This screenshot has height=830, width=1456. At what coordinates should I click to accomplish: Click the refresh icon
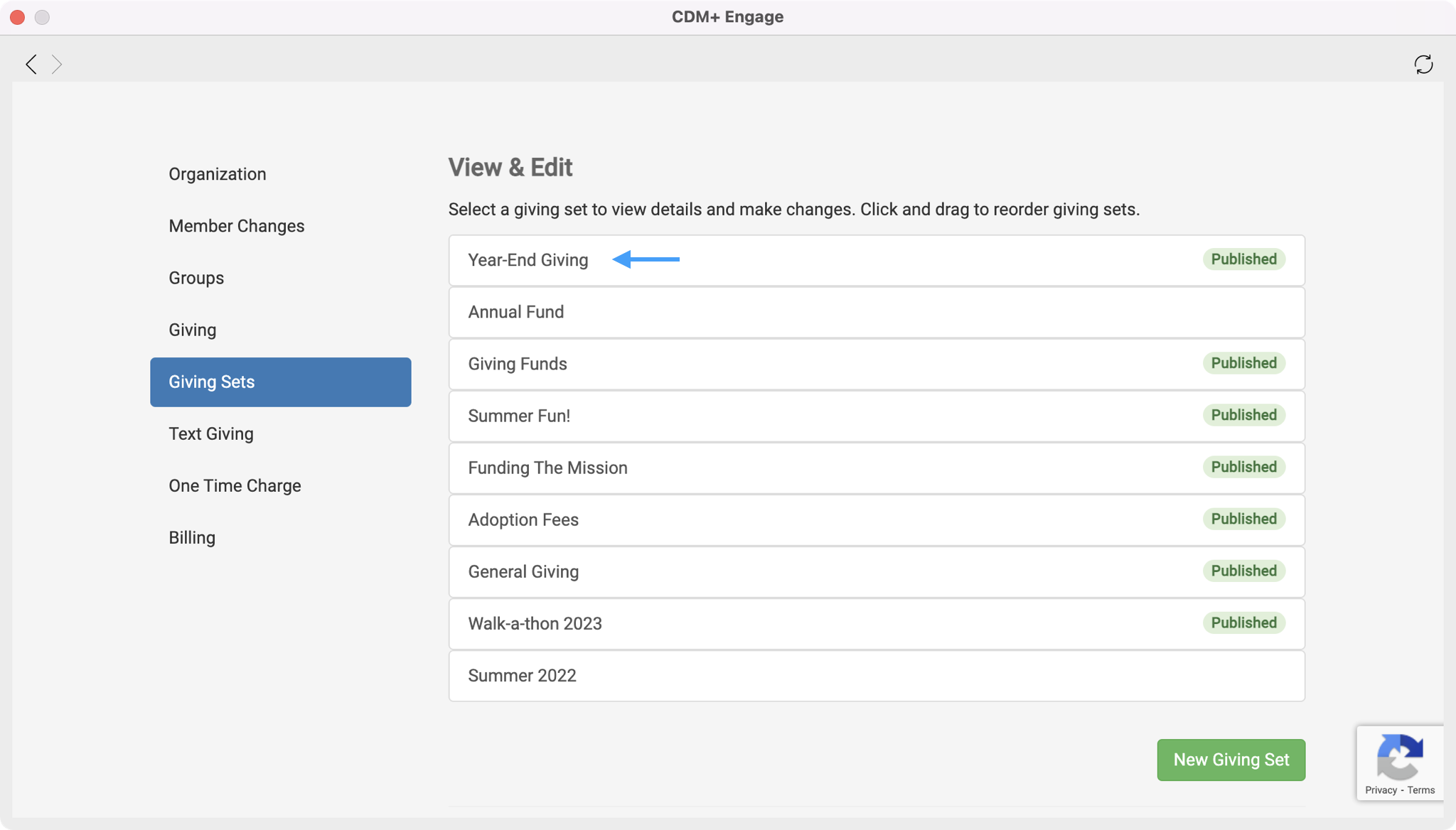click(1423, 65)
